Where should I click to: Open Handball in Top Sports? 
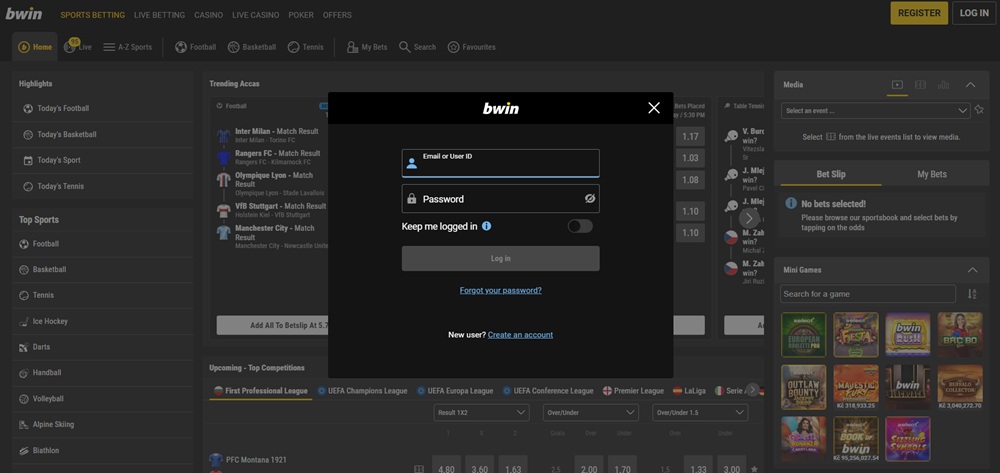pos(102,373)
